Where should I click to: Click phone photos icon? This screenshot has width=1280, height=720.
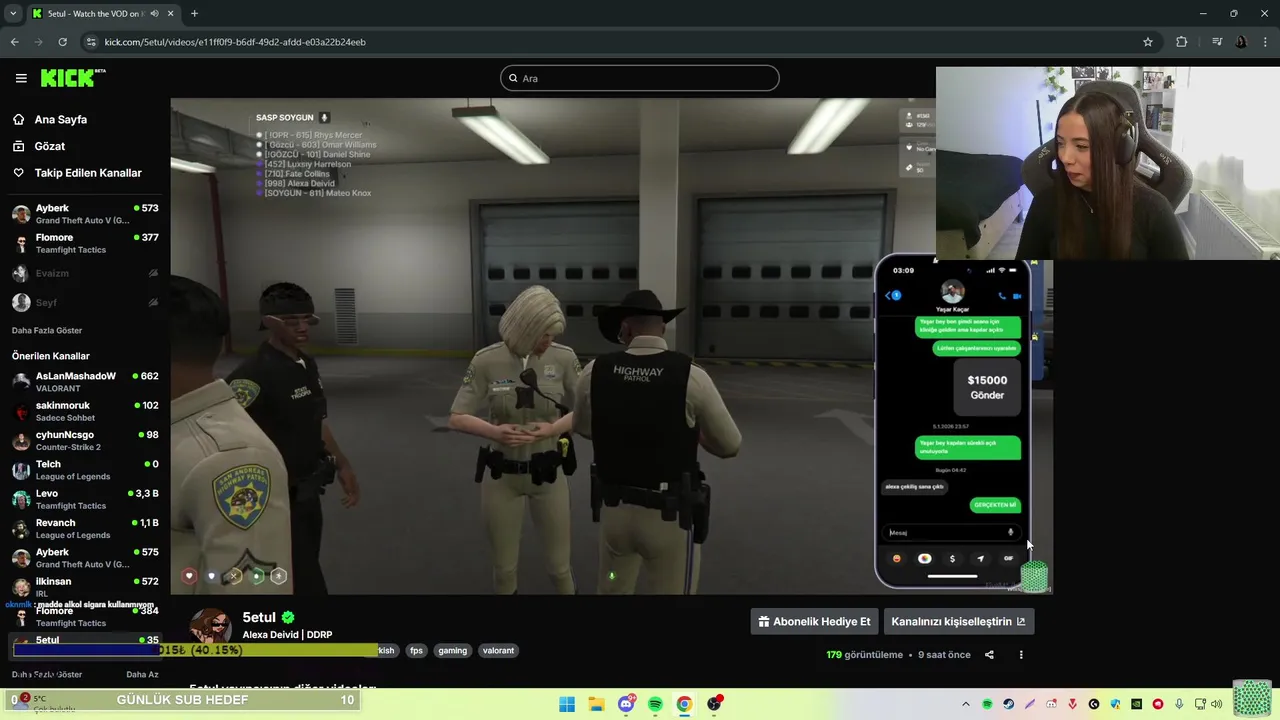924,559
